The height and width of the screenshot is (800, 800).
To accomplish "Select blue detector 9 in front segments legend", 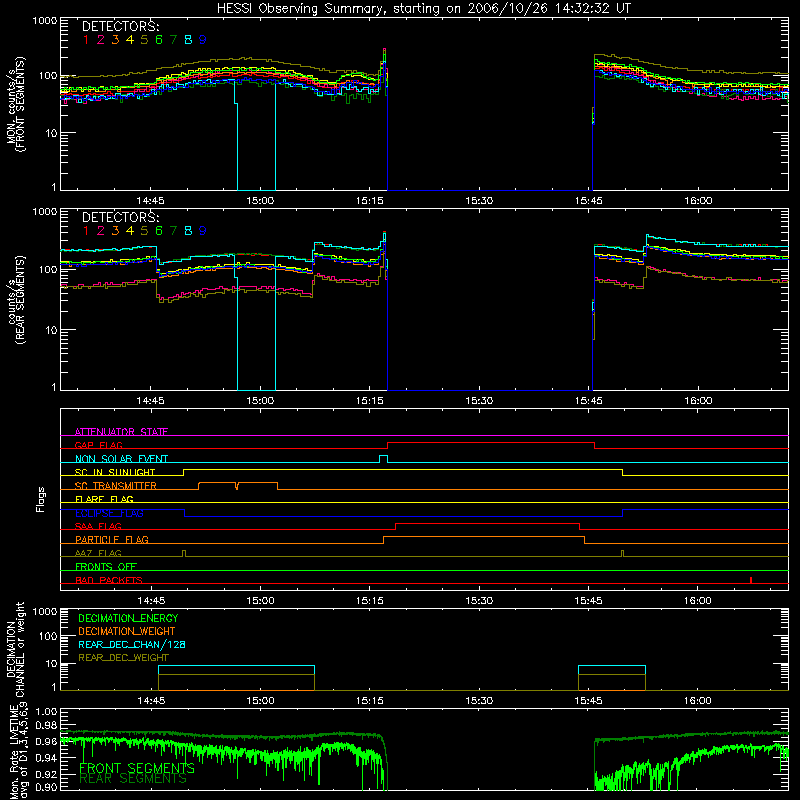I will click(x=203, y=40).
